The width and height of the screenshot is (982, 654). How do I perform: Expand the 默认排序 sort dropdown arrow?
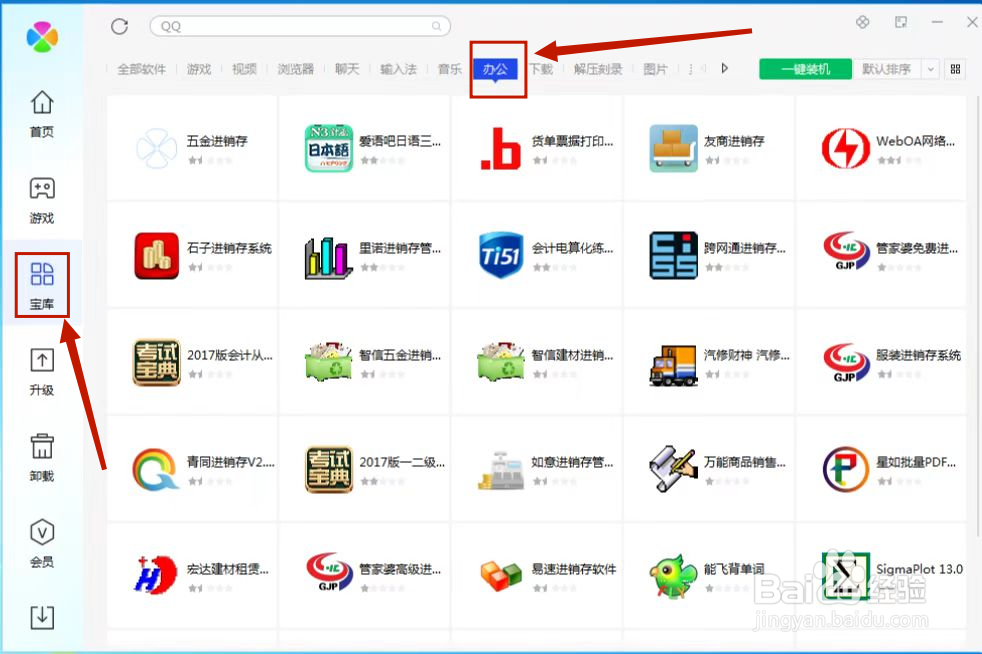coord(931,69)
